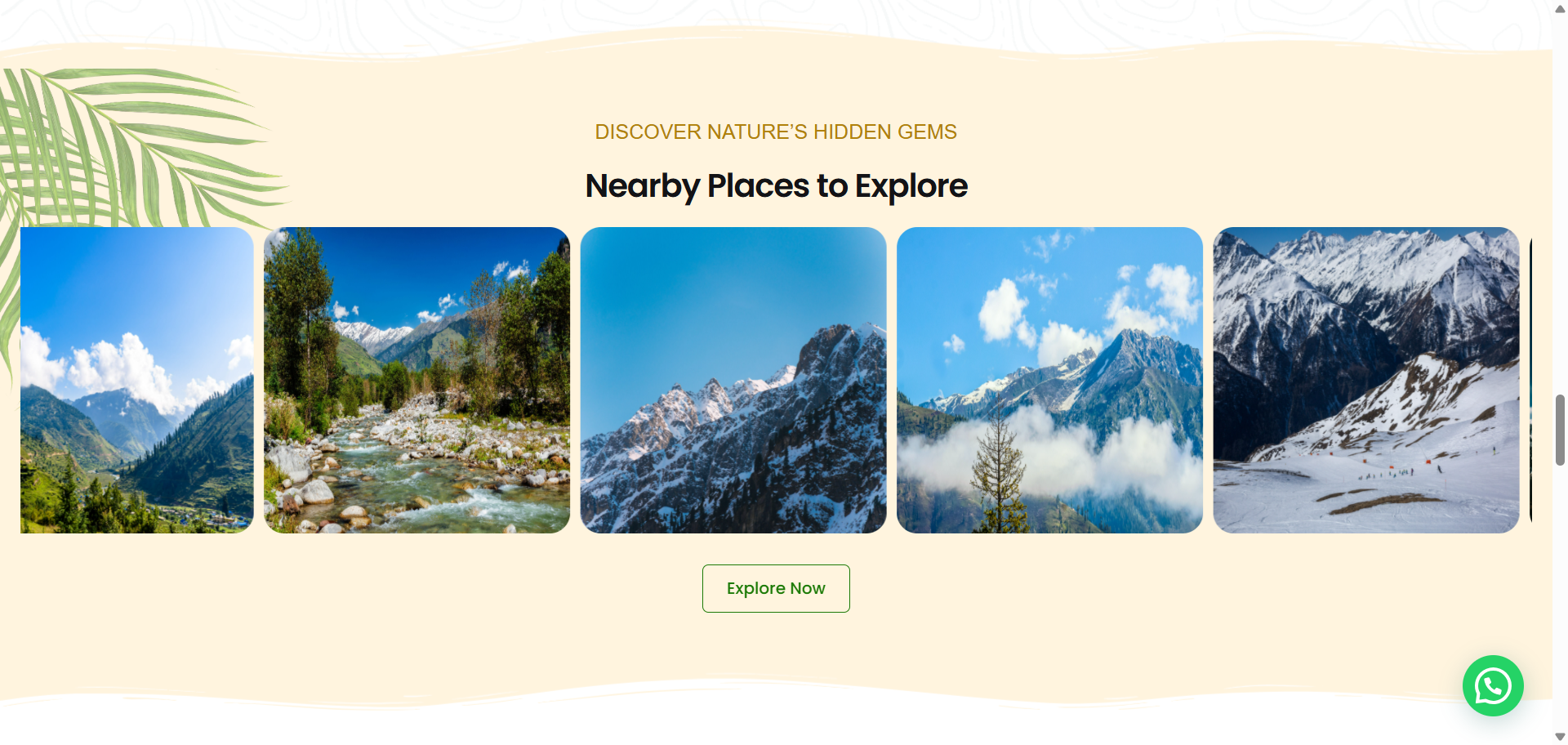Select the rocky river stream photo
Image resolution: width=1568 pixels, height=745 pixels.
click(x=416, y=380)
